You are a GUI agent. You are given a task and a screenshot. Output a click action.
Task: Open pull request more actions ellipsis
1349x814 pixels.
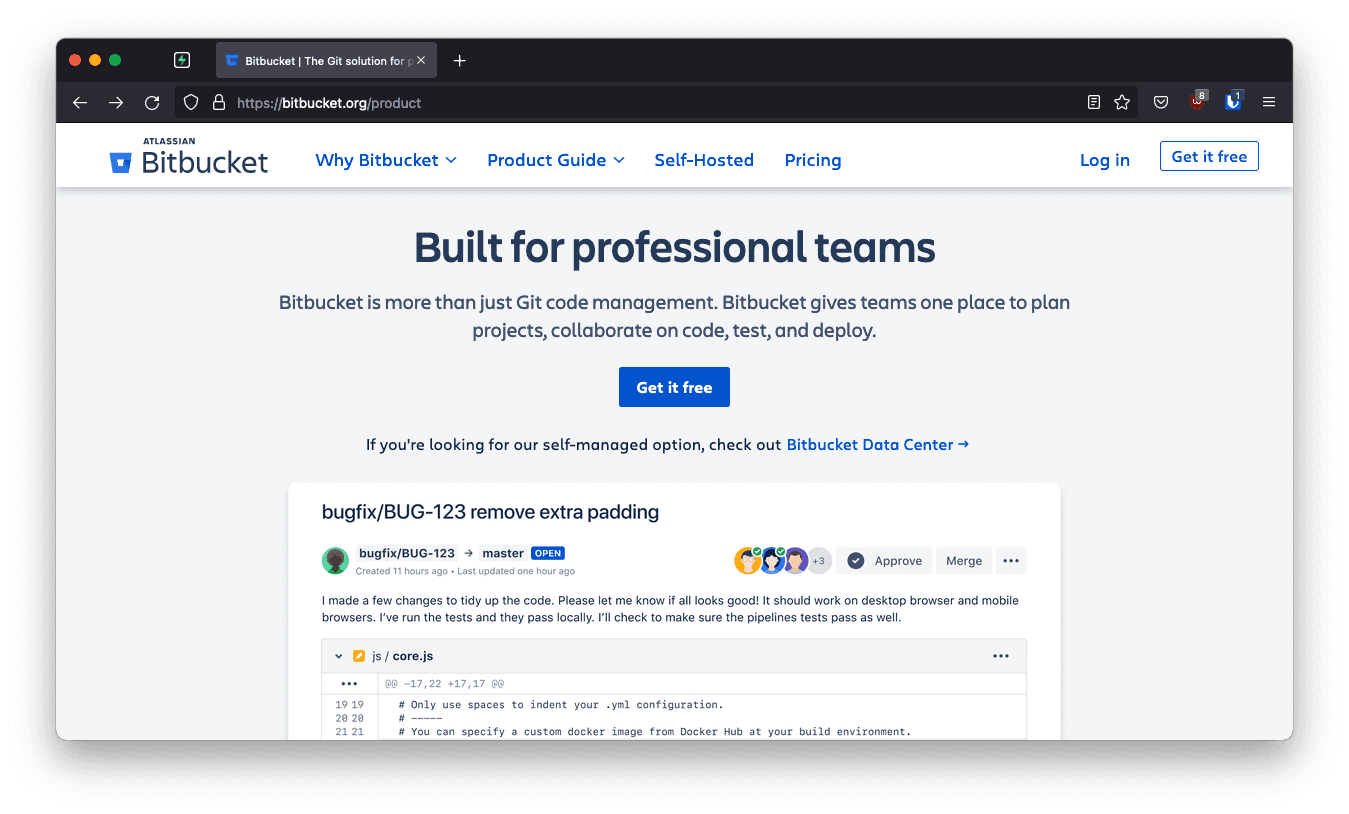(1011, 561)
